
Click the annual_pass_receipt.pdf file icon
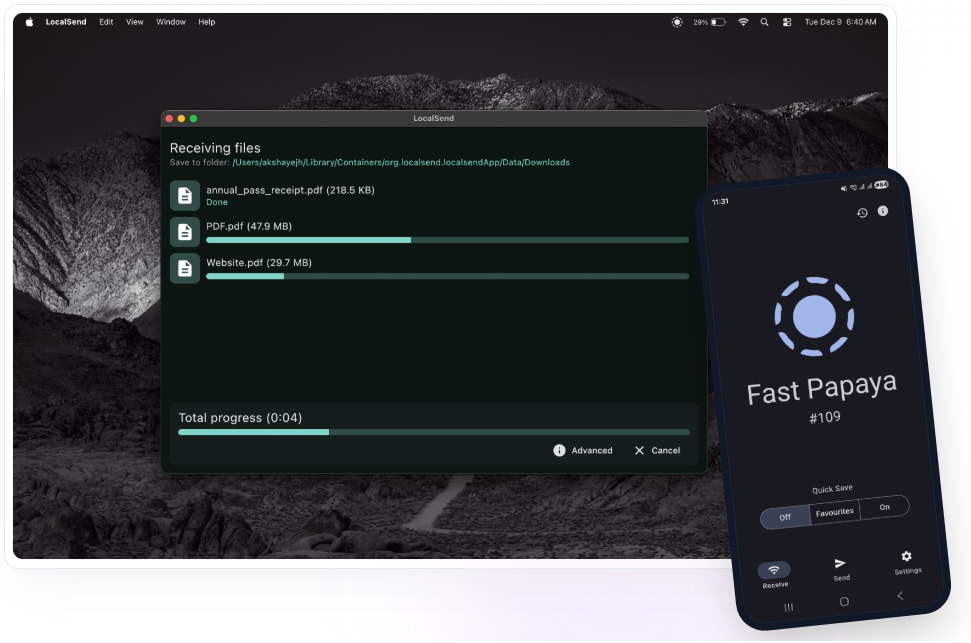185,195
